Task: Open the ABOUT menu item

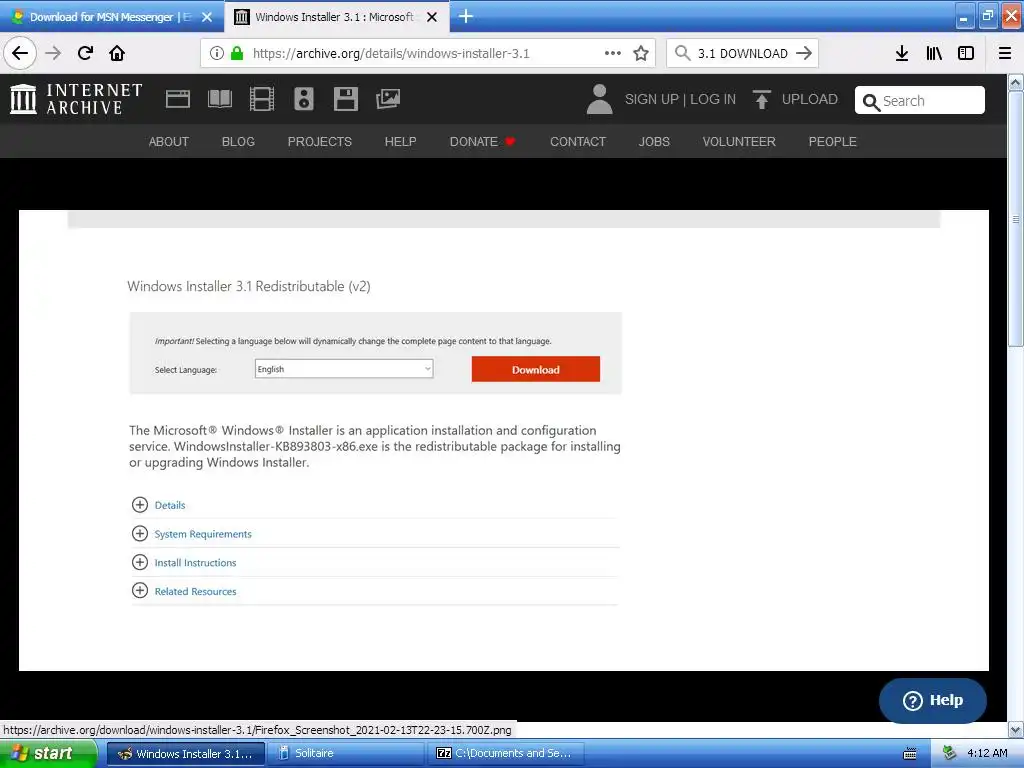Action: pyautogui.click(x=168, y=142)
